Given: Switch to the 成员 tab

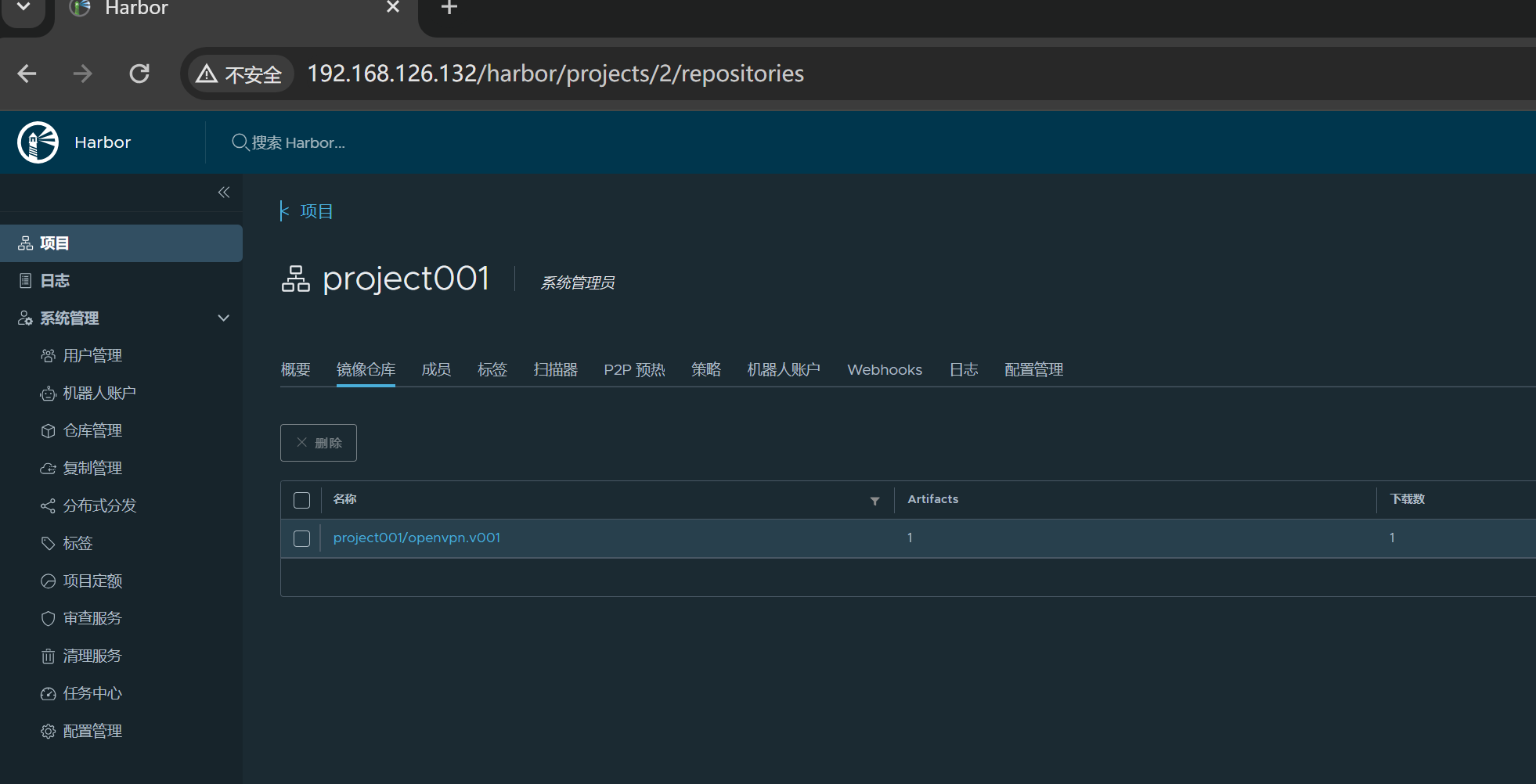Looking at the screenshot, I should [436, 369].
